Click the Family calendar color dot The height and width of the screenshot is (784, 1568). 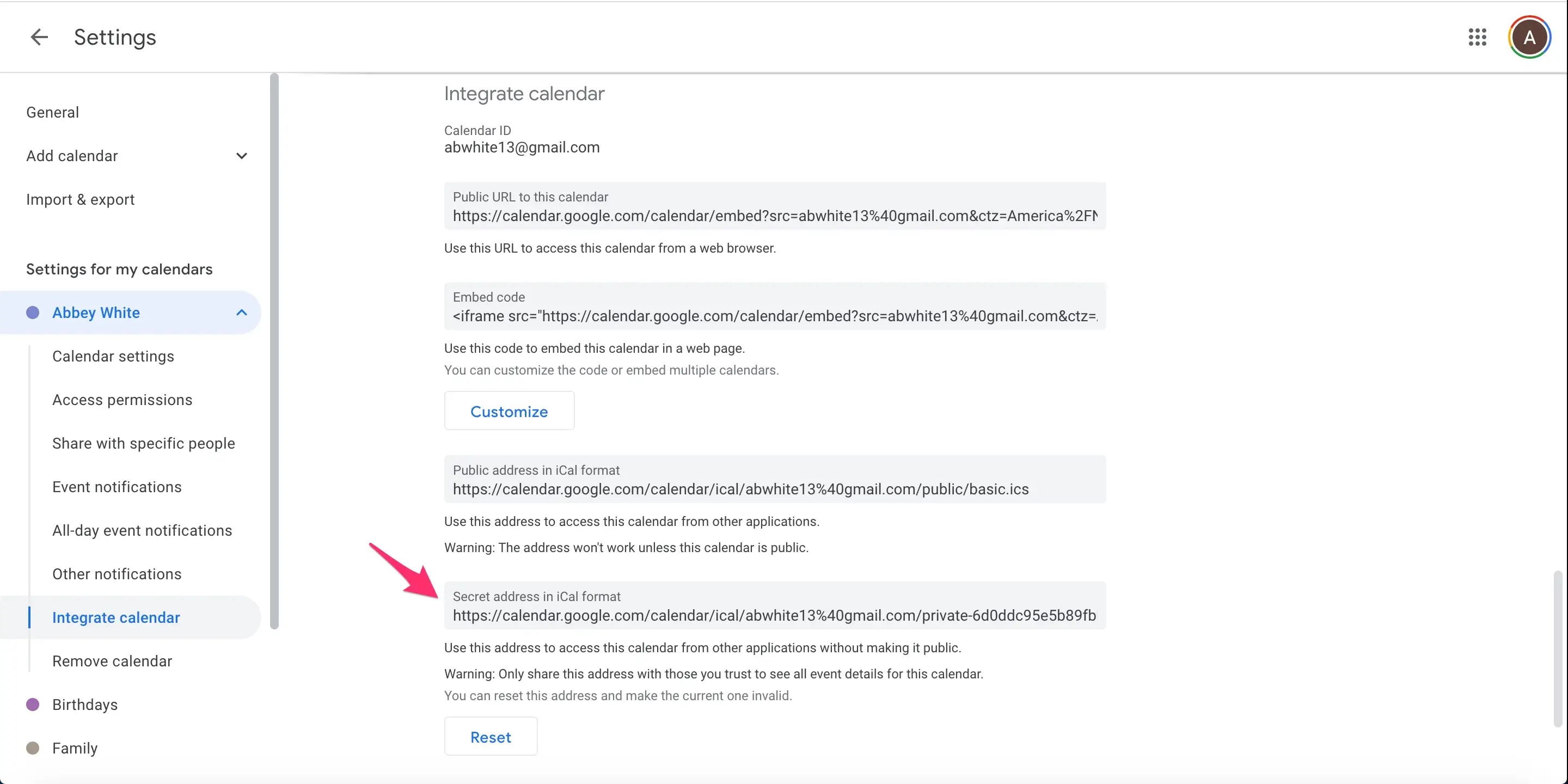[x=33, y=748]
